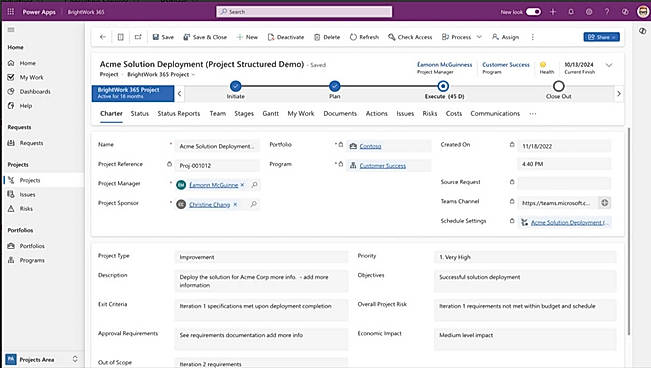The height and width of the screenshot is (368, 651).
Task: Go back with the arrow icon
Action: pos(103,37)
